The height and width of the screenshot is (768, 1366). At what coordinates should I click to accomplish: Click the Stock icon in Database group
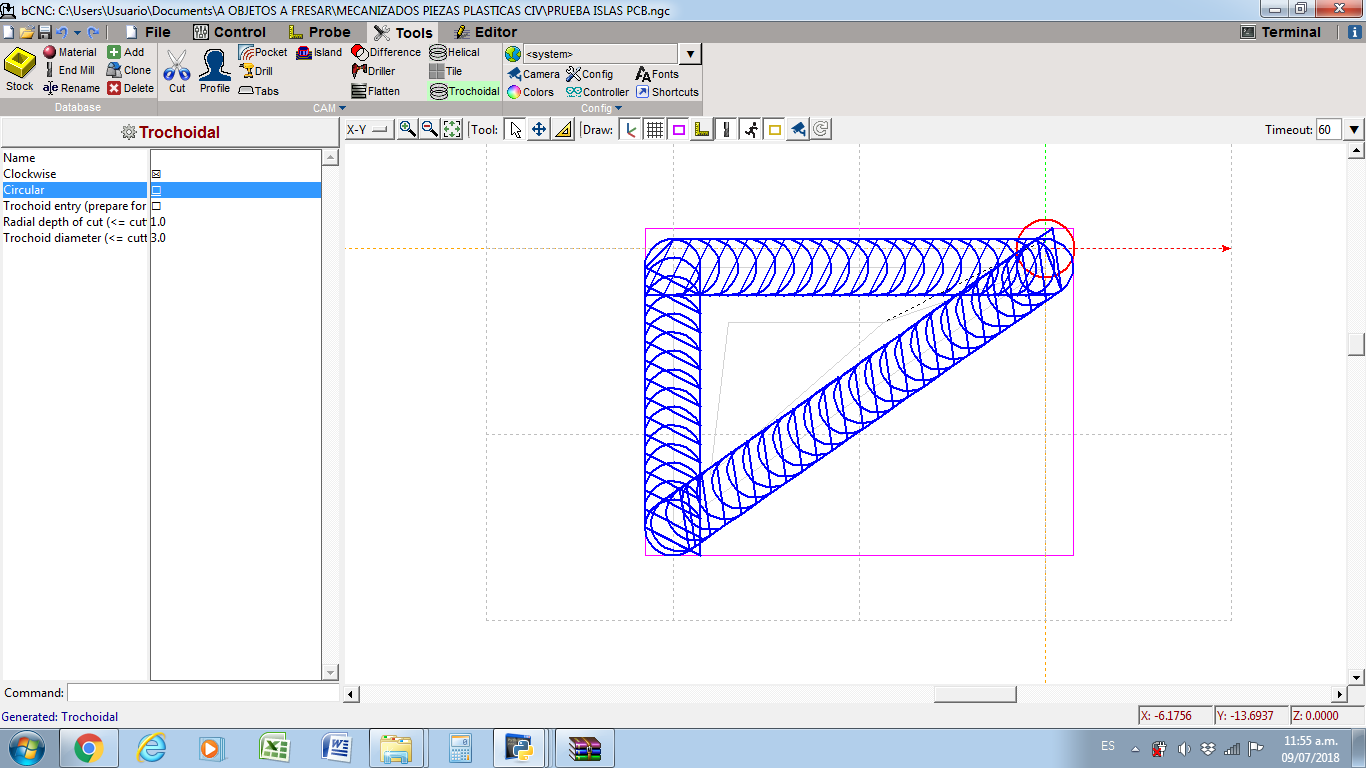(x=20, y=70)
